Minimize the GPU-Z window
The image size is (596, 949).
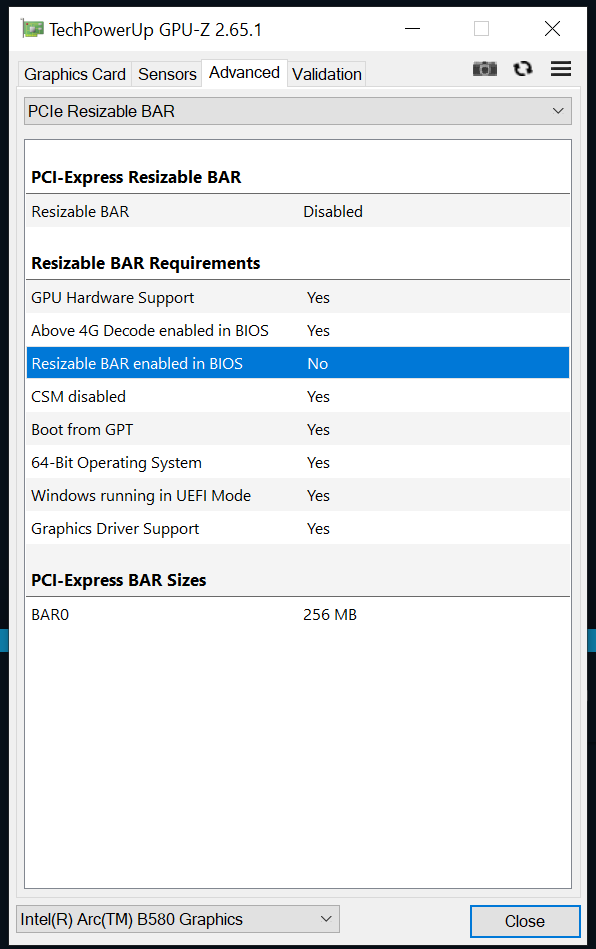pos(413,28)
